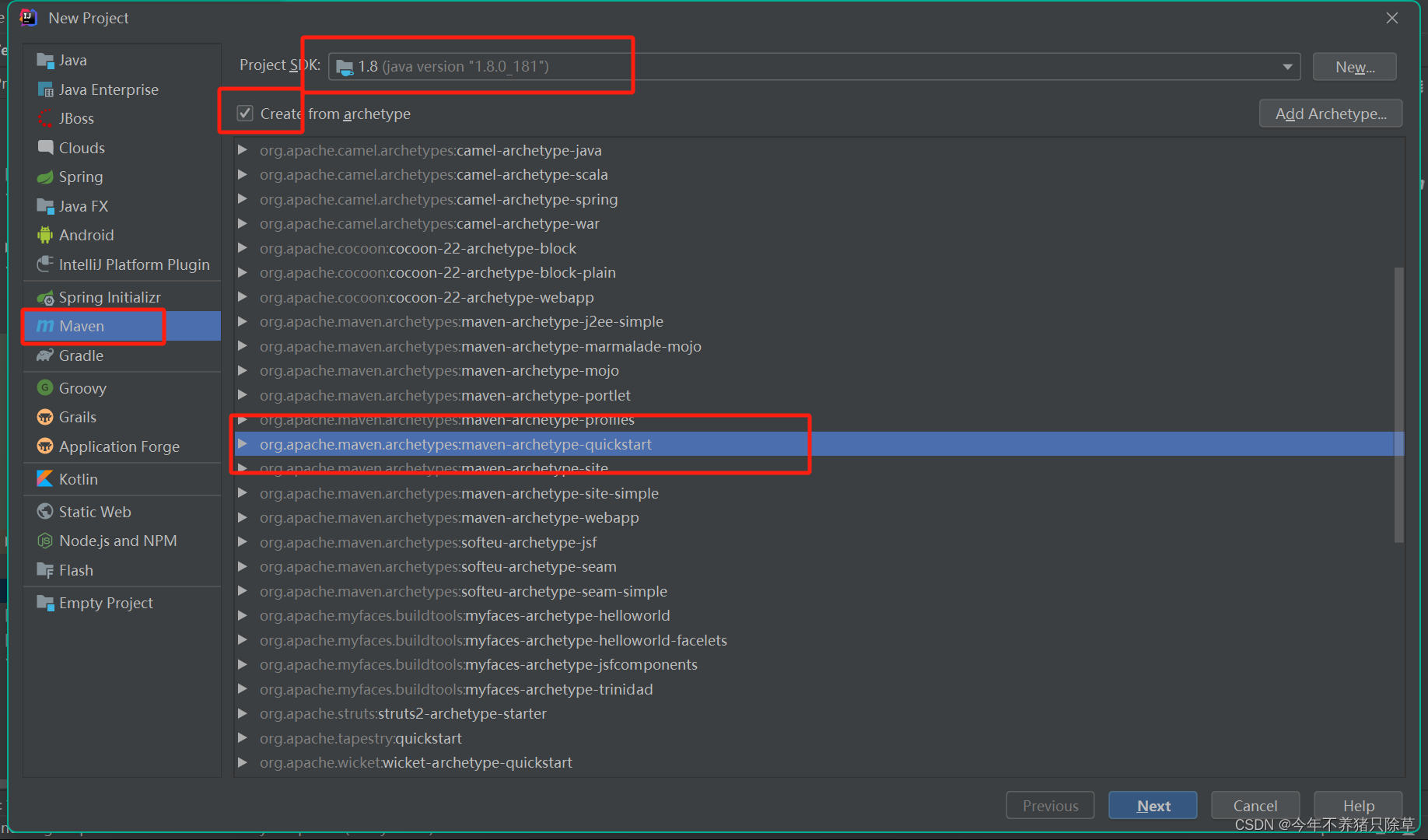The image size is (1428, 840).
Task: Select the Spring Initializr icon
Action: tap(45, 297)
